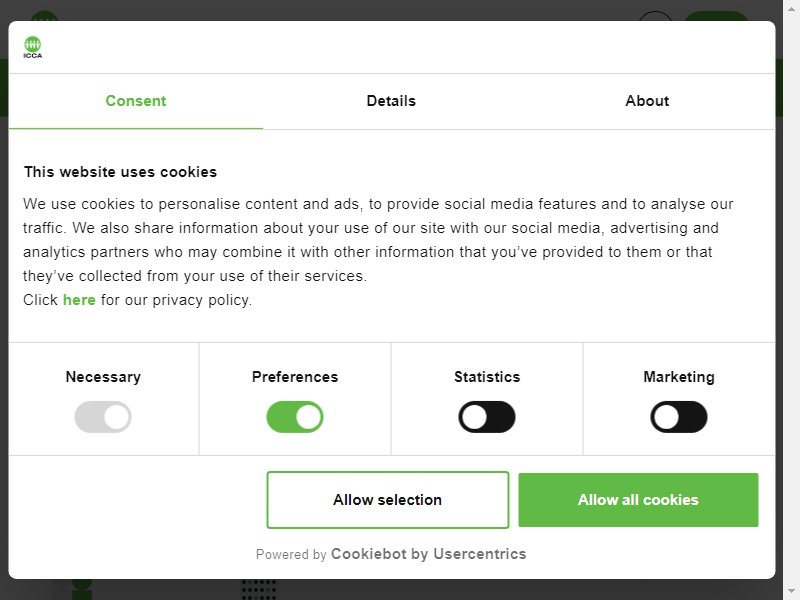Click the Preferences category label
Image resolution: width=800 pixels, height=600 pixels.
pyautogui.click(x=295, y=377)
